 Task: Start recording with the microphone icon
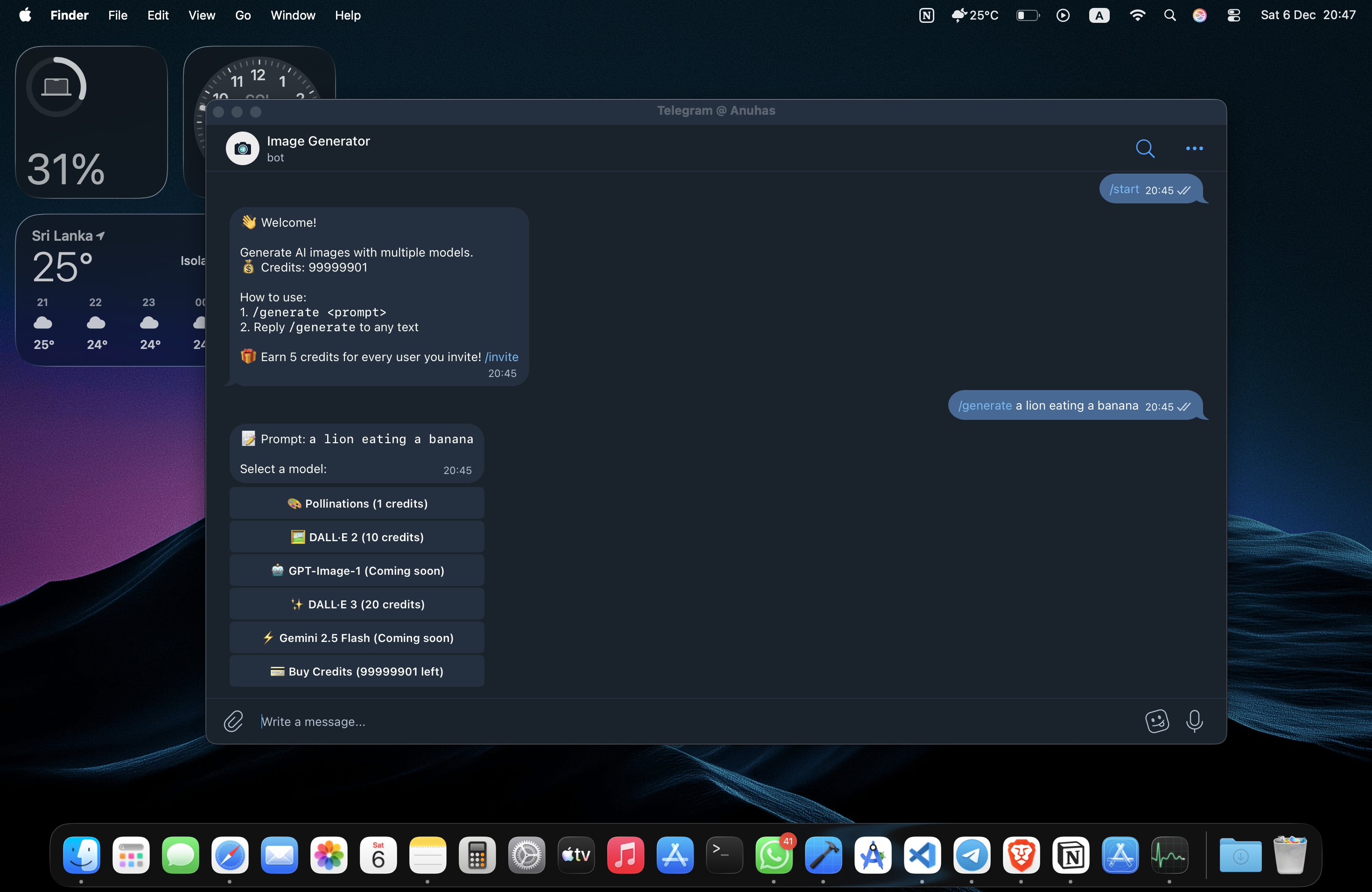tap(1195, 721)
